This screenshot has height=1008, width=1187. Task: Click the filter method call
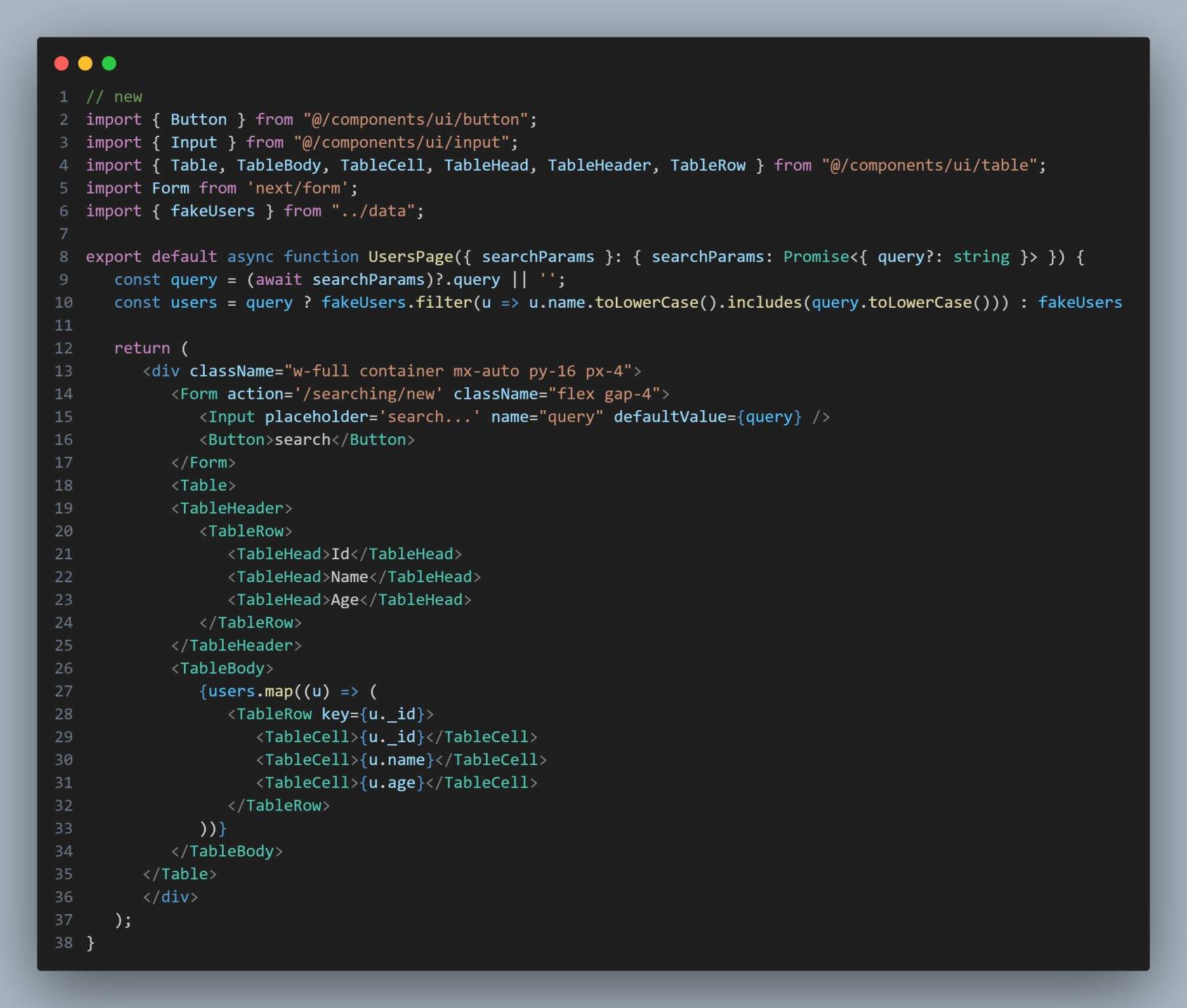pos(444,303)
